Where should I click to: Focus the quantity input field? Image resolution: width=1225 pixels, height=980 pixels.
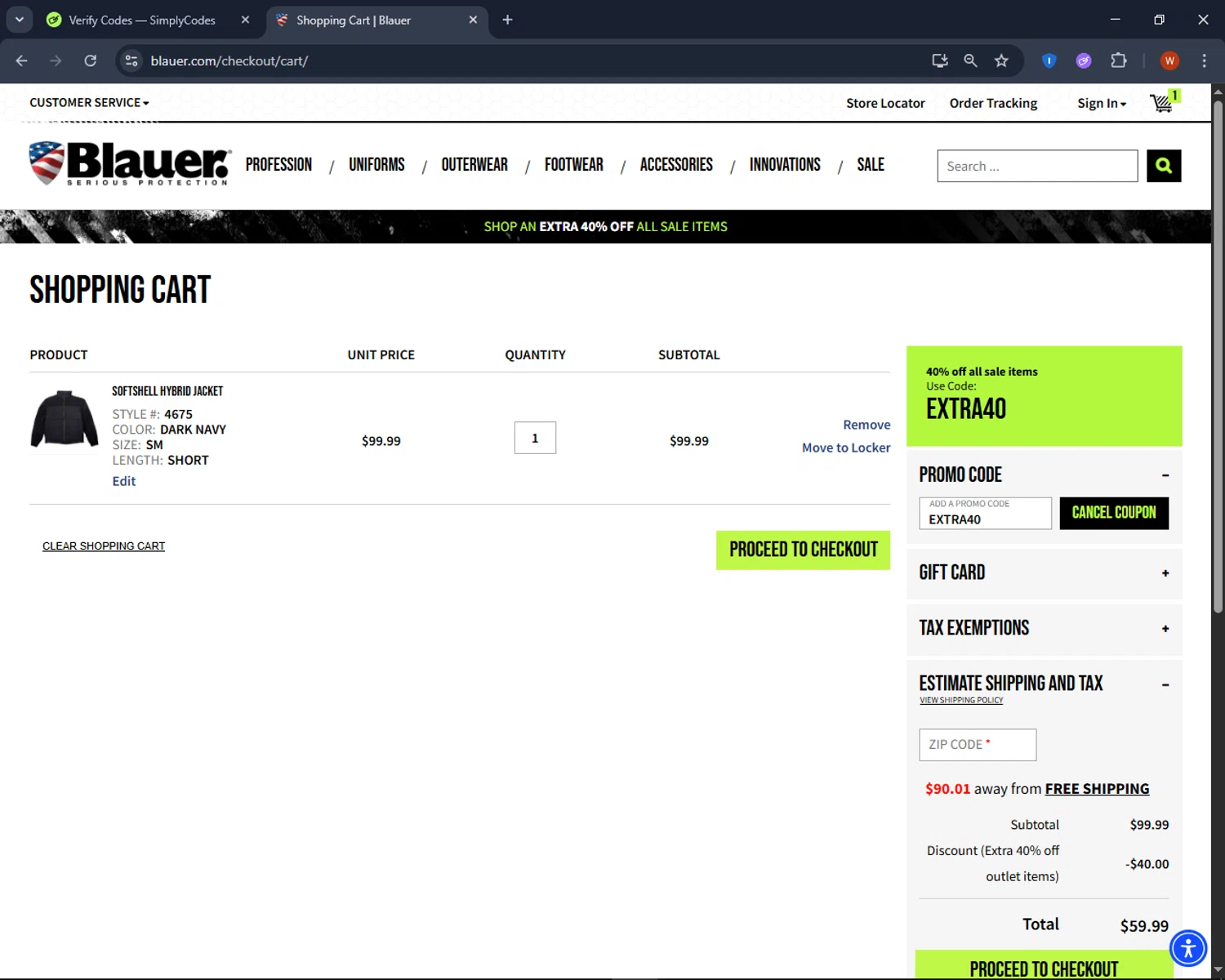click(535, 438)
